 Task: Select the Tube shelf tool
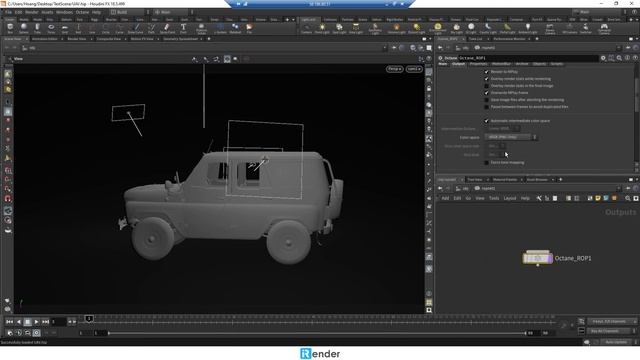pos(37,28)
